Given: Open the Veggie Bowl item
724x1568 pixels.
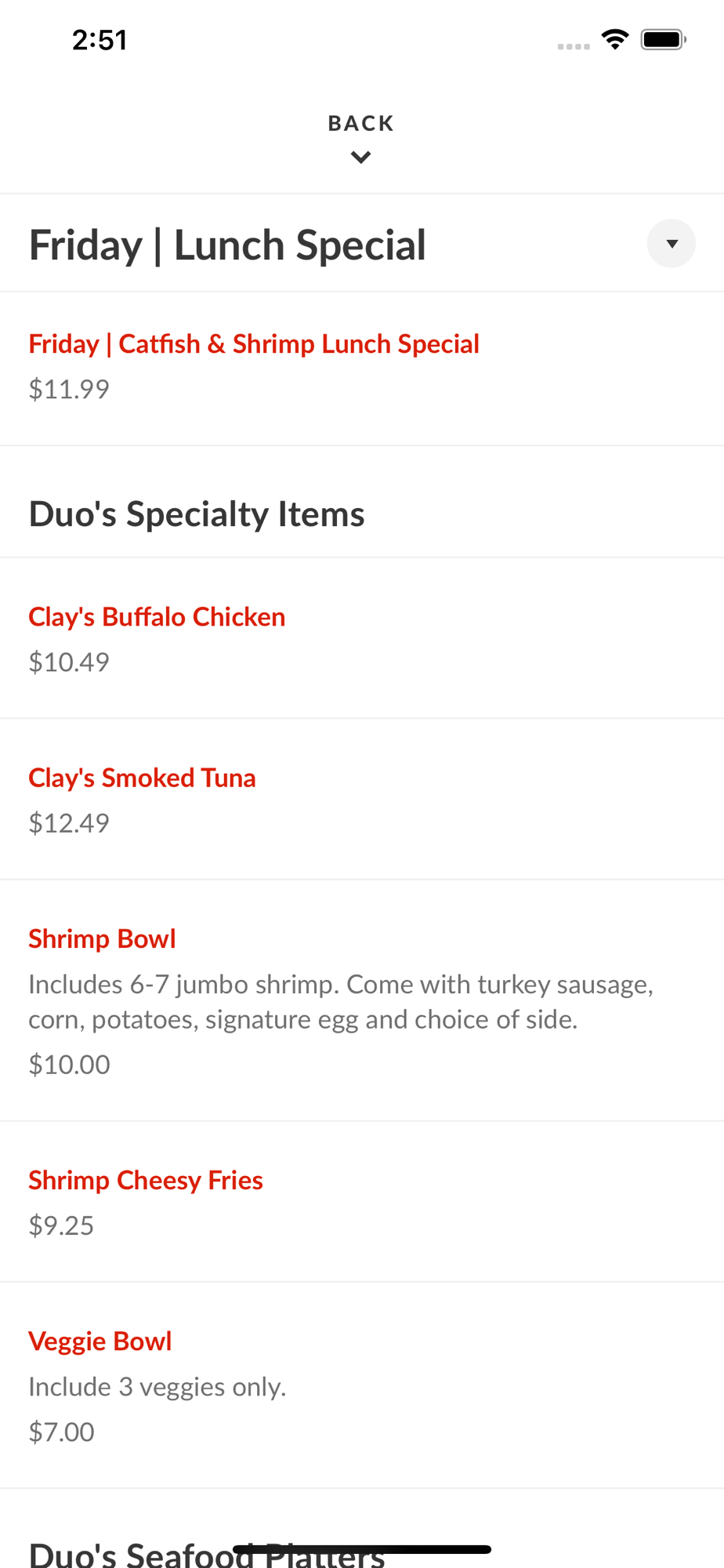Looking at the screenshot, I should (100, 1341).
